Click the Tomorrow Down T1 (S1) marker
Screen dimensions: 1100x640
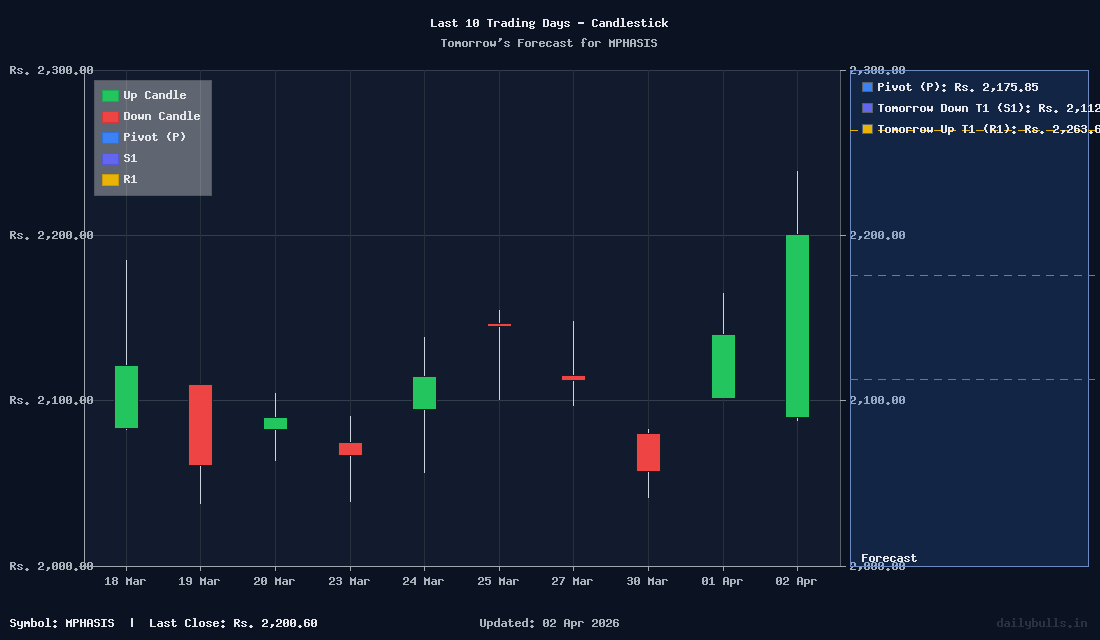click(866, 108)
